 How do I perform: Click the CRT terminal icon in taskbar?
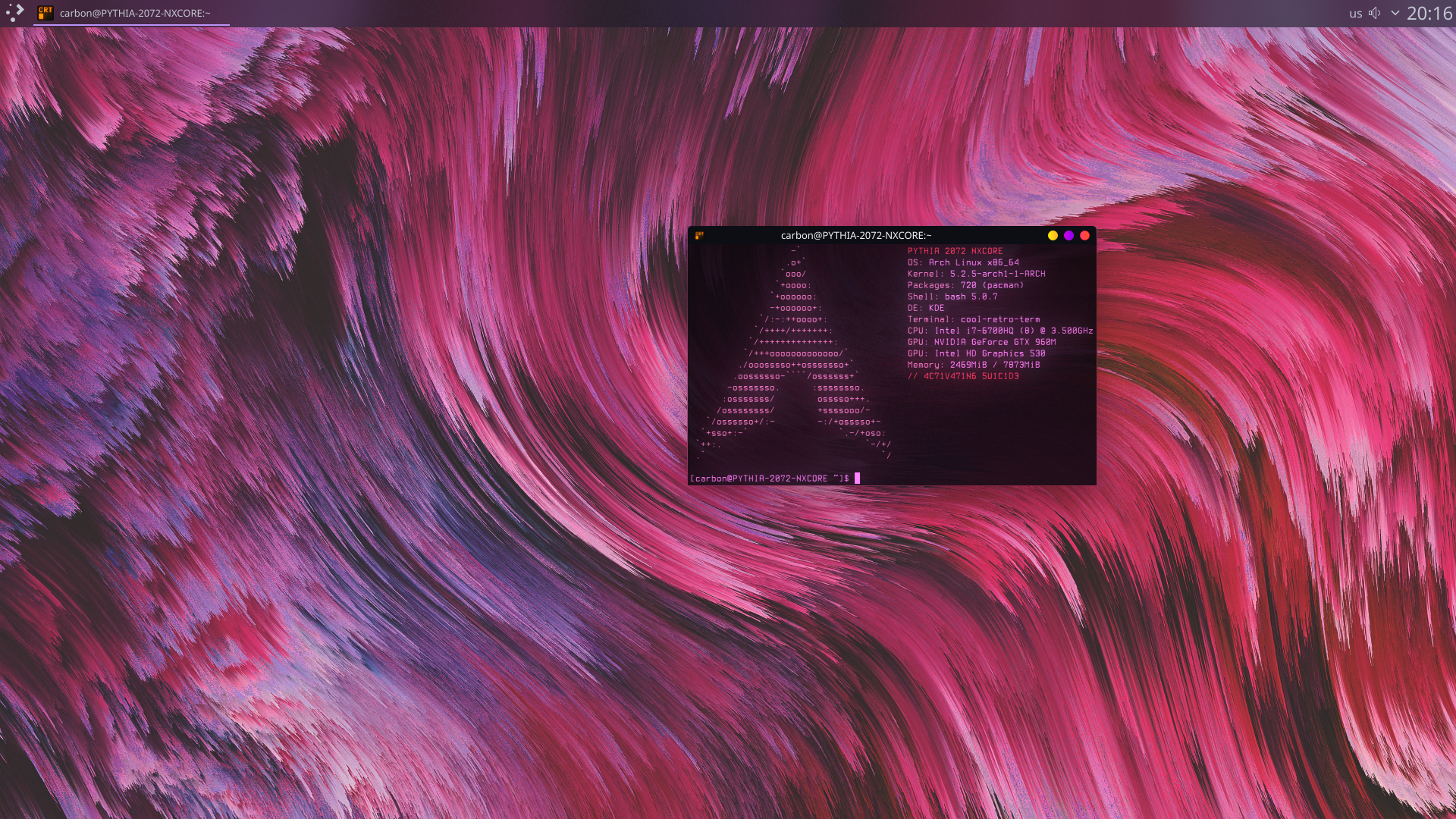tap(45, 13)
